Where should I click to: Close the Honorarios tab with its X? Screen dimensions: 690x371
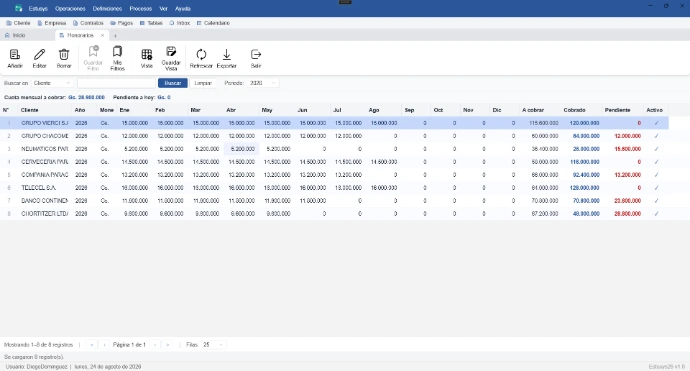point(103,35)
